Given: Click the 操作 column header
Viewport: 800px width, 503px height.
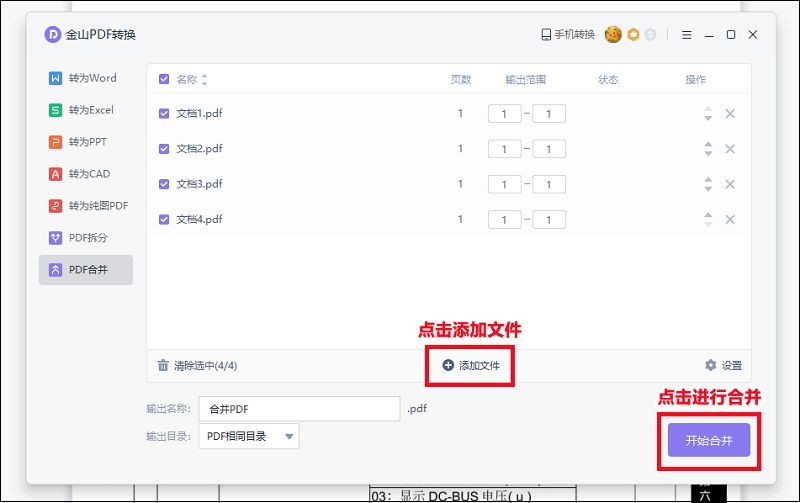Looking at the screenshot, I should pyautogui.click(x=695, y=80).
